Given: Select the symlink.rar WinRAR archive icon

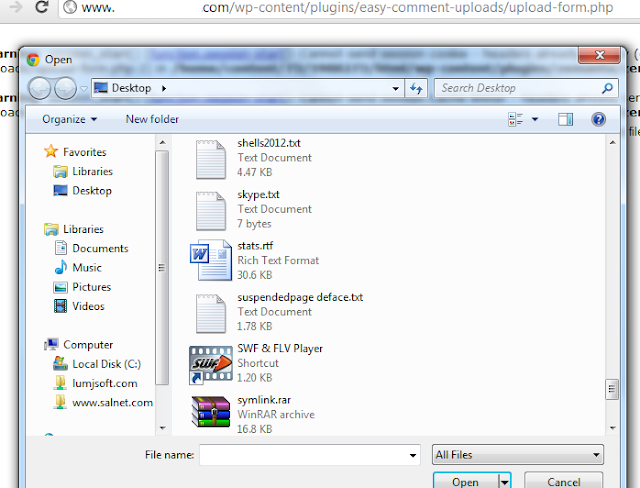Looking at the screenshot, I should pos(211,412).
